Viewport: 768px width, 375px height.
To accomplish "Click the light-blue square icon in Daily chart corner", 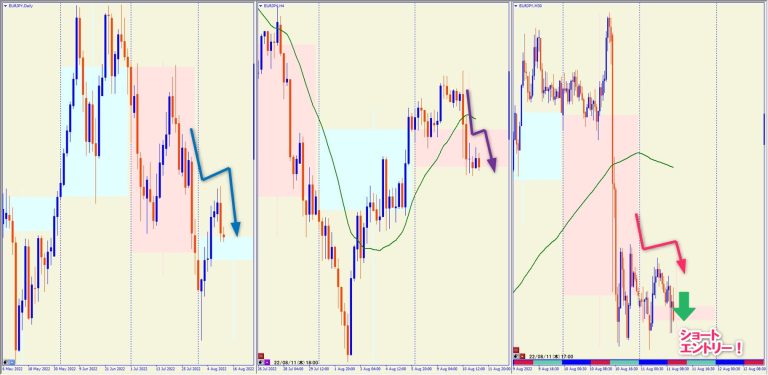I will (12, 362).
